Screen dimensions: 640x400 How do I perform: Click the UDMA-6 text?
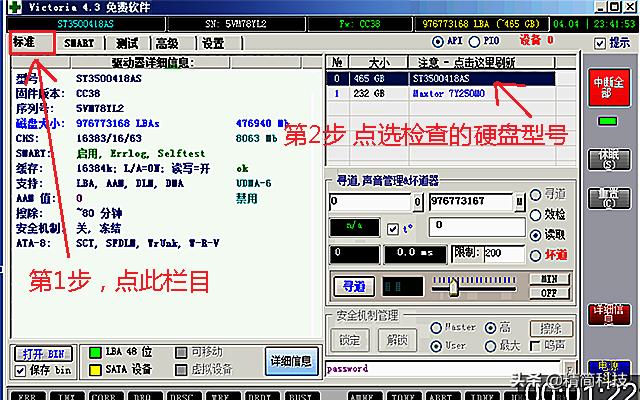click(253, 183)
